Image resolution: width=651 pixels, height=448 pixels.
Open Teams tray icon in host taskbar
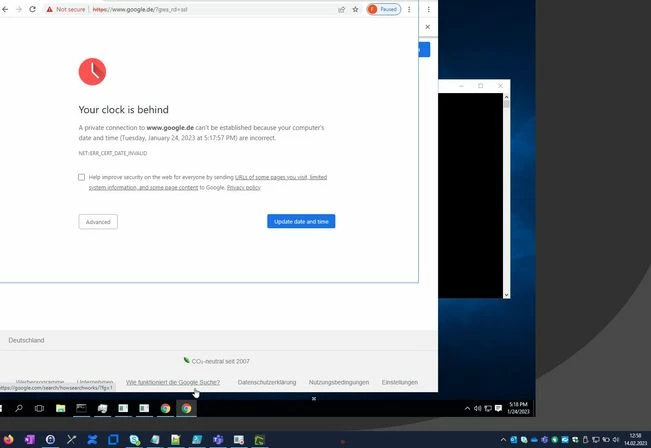tap(544, 440)
